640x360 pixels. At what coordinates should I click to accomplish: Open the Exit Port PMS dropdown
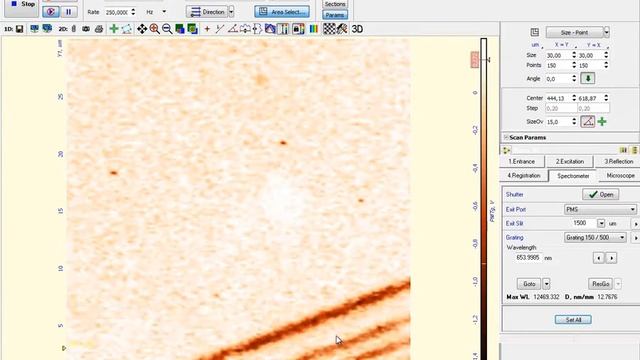click(600, 209)
